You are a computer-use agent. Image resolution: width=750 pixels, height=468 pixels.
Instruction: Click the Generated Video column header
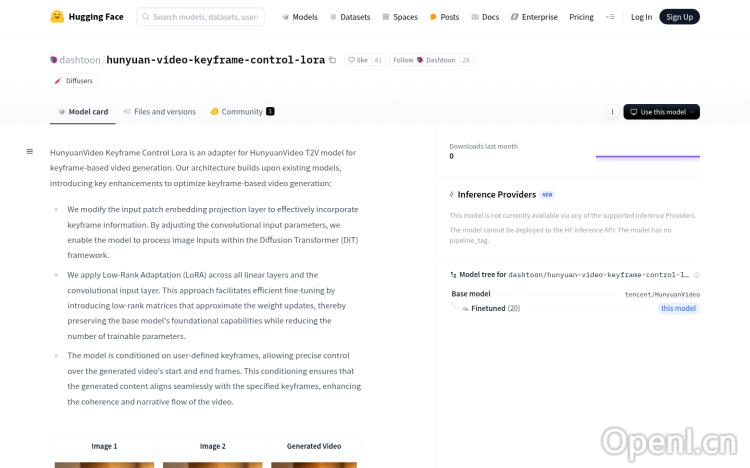[x=314, y=446]
